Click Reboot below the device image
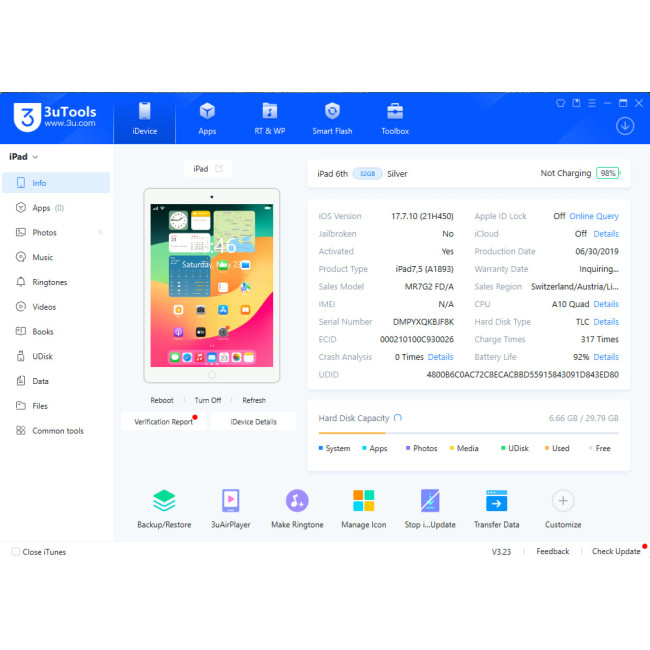The width and height of the screenshot is (650, 650). [162, 400]
